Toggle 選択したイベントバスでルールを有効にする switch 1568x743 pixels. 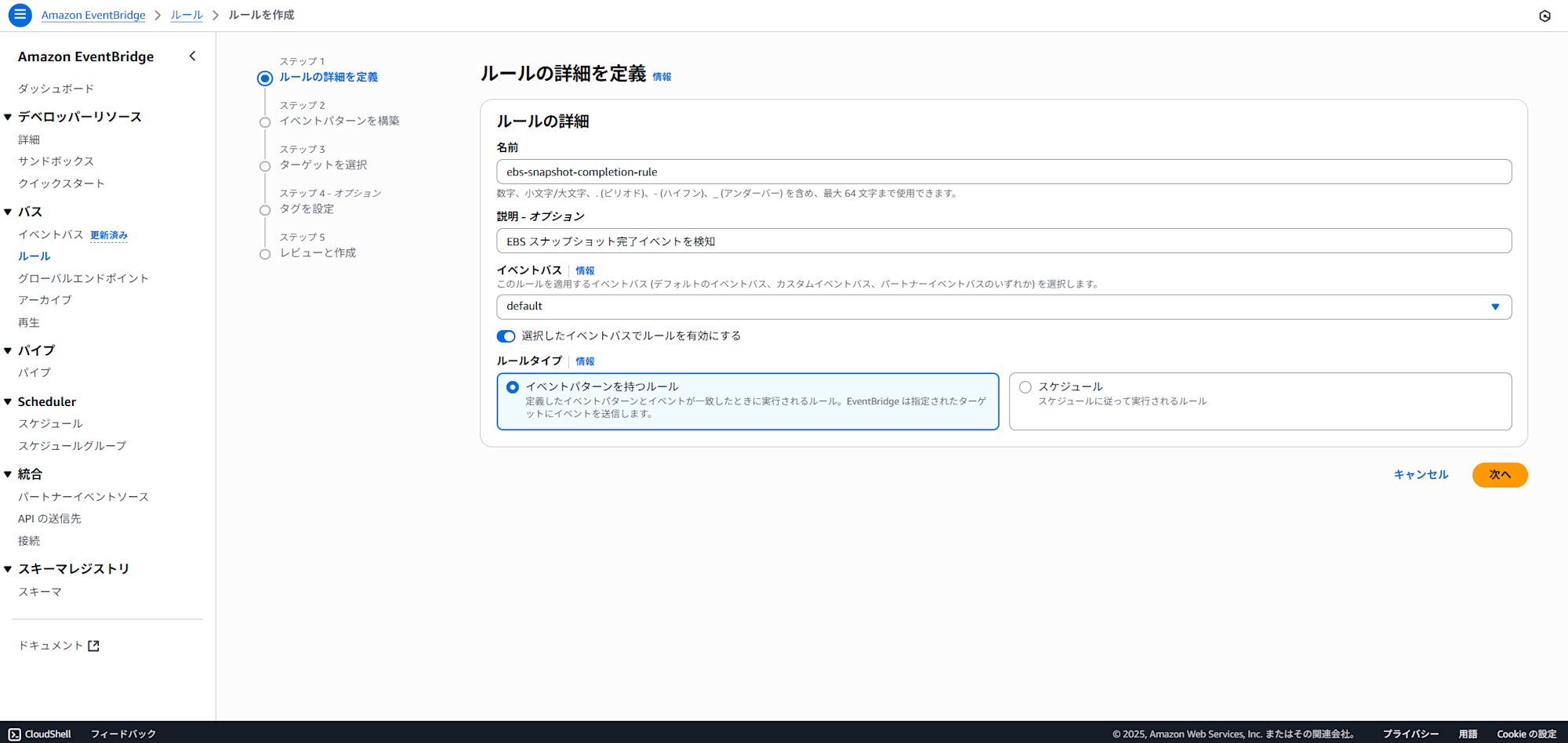(506, 336)
